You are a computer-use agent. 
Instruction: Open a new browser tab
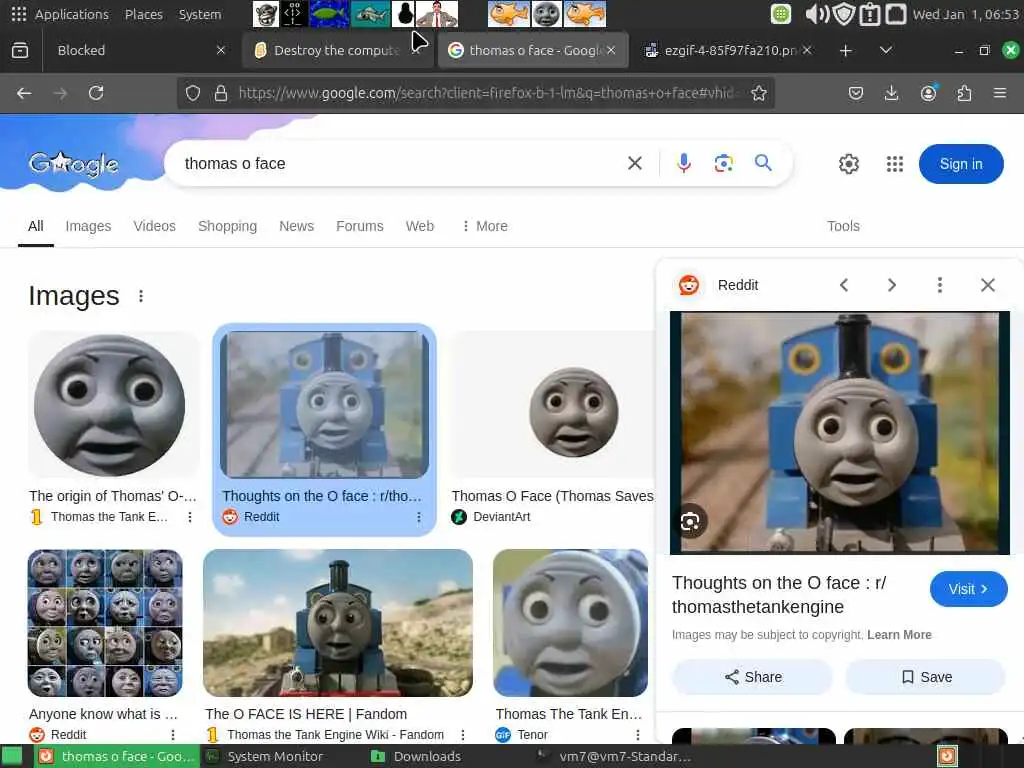click(x=846, y=50)
